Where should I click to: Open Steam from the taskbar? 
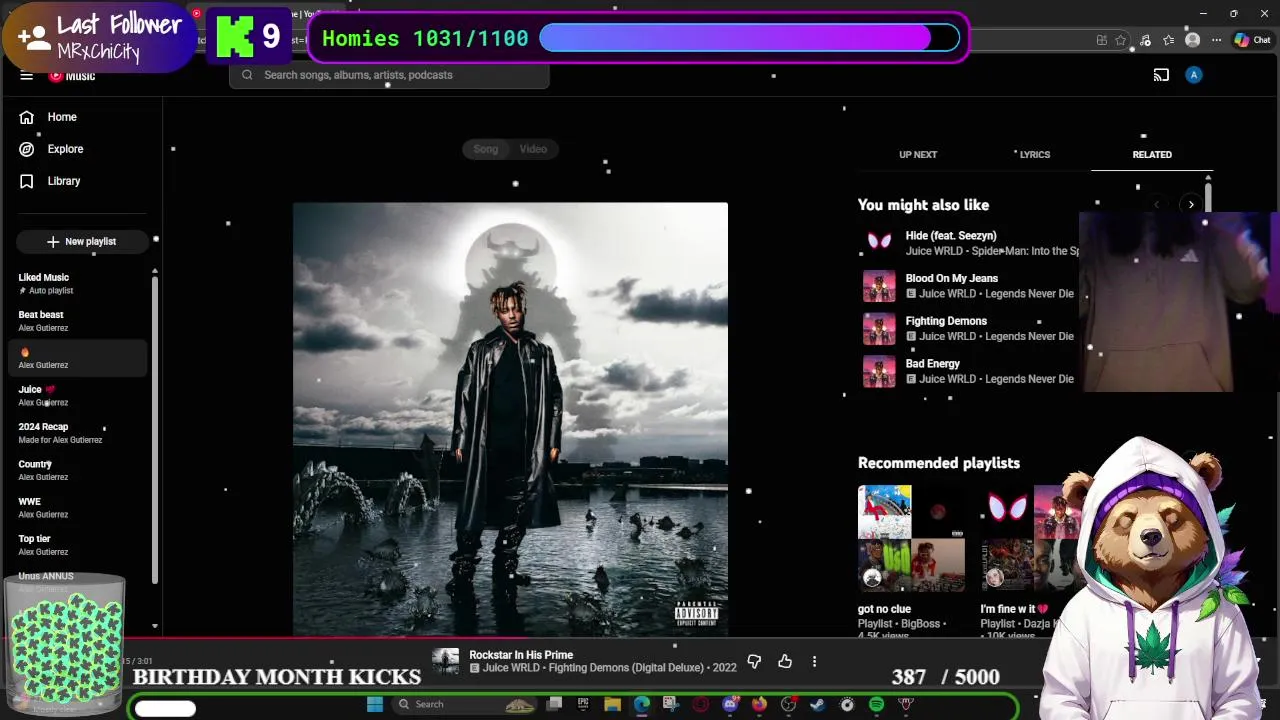pyautogui.click(x=818, y=705)
